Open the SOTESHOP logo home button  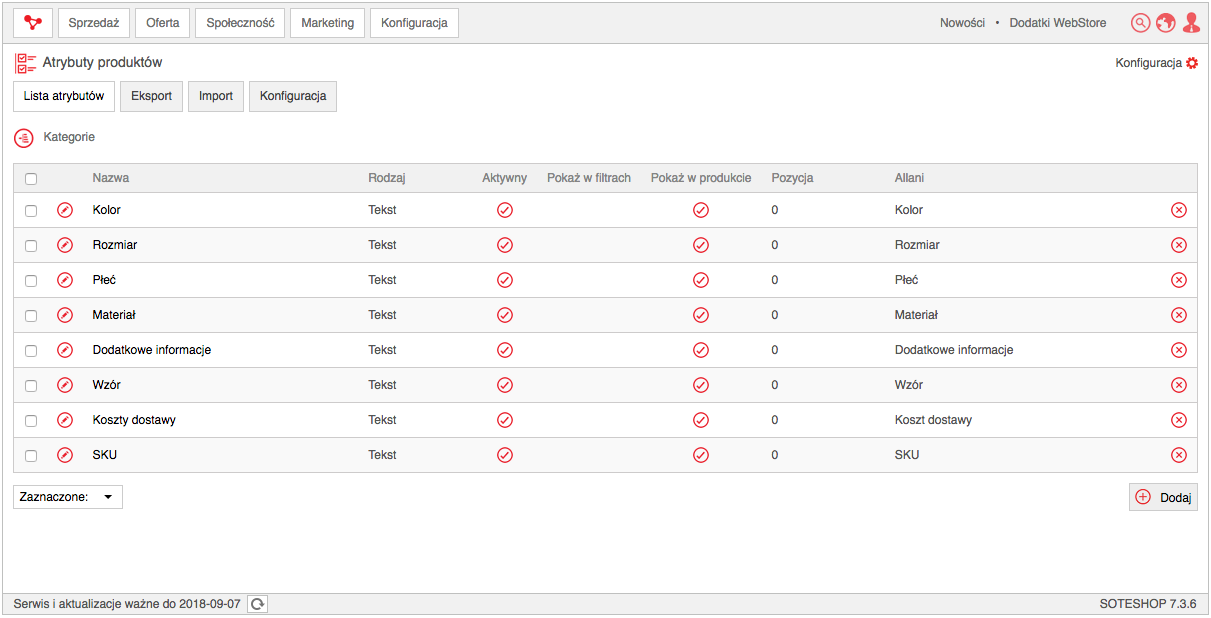click(33, 22)
